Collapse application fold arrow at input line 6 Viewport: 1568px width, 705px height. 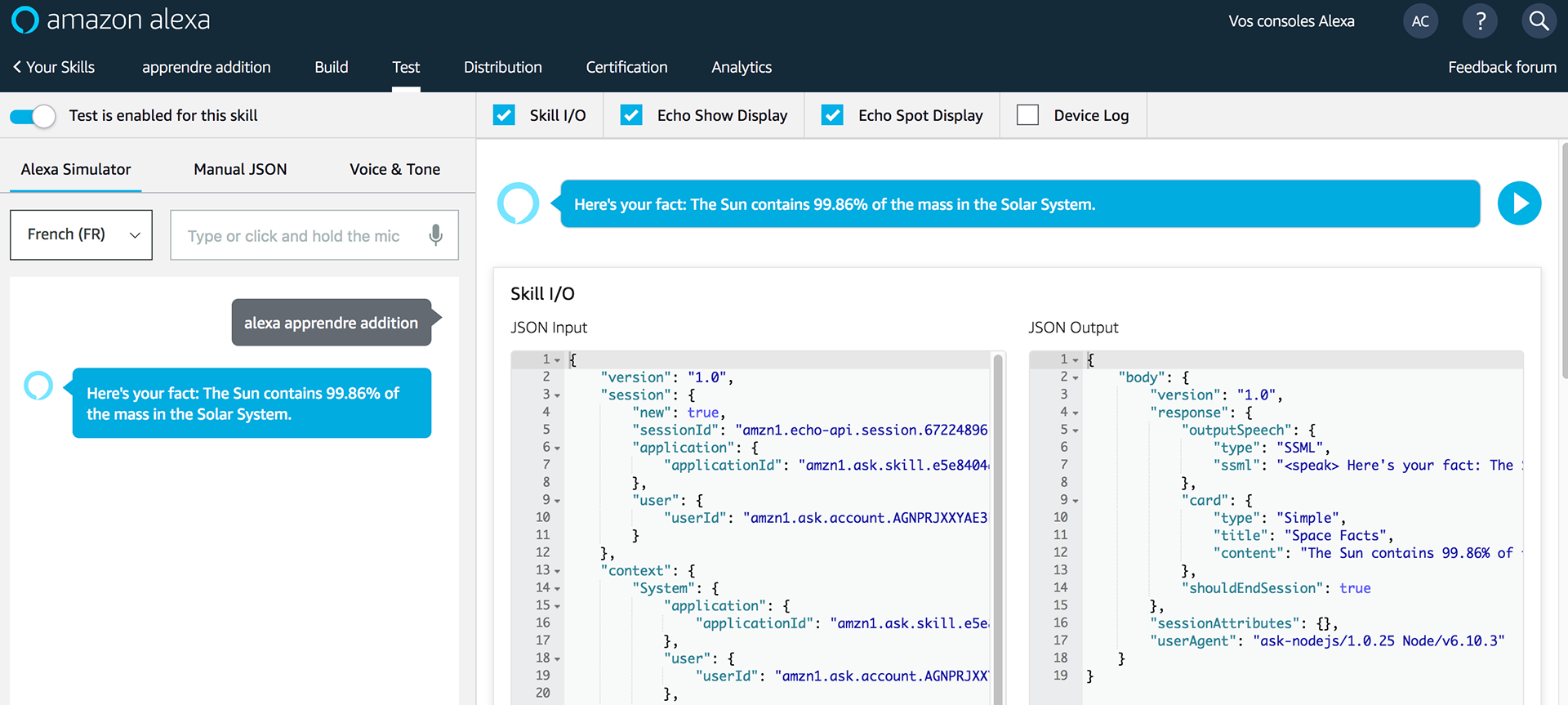(x=557, y=448)
